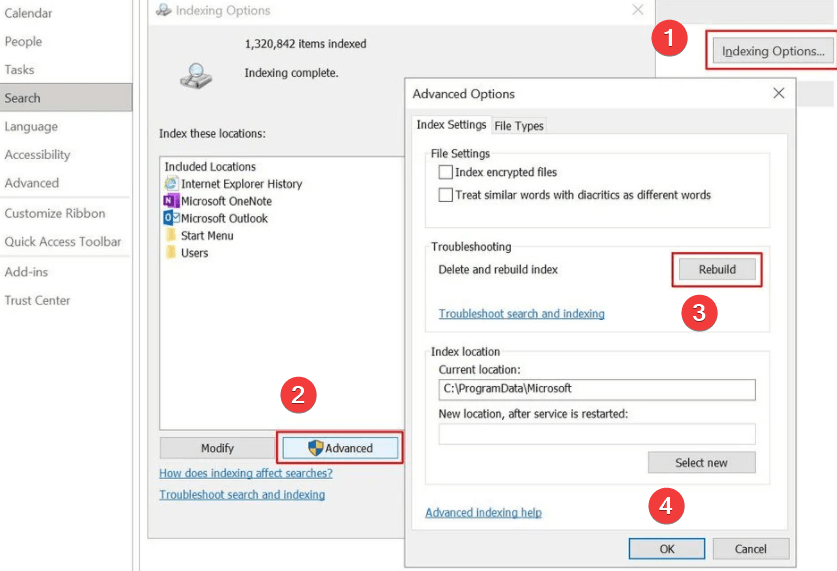This screenshot has width=837, height=571.
Task: Select Microsoft Outlook location row
Action: [282, 218]
